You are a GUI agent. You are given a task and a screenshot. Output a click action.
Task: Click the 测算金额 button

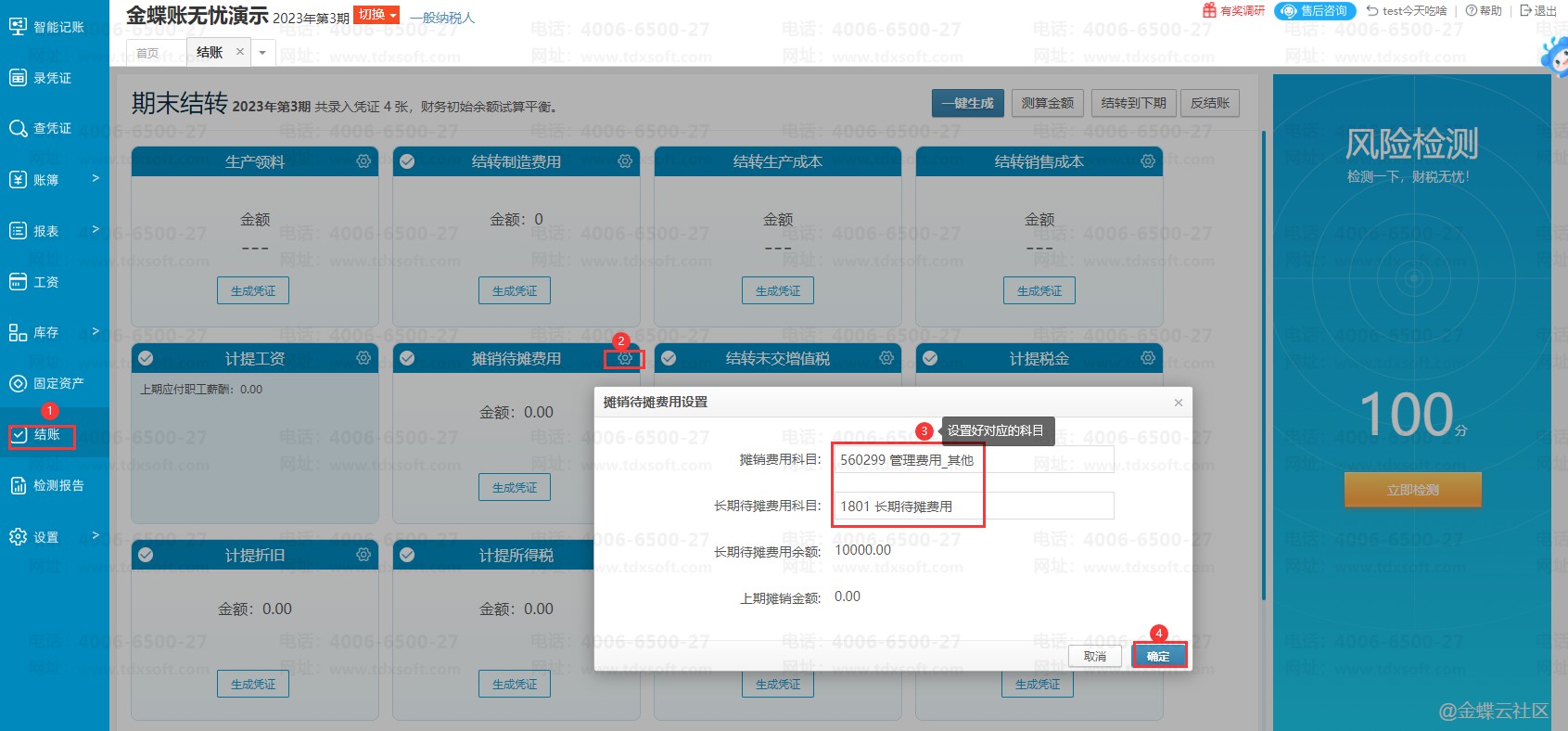[x=1048, y=103]
